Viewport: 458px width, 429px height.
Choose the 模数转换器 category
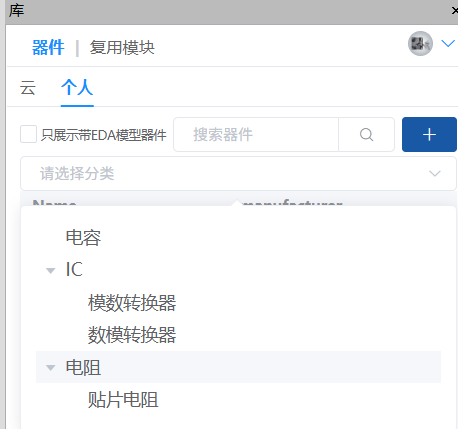(132, 303)
